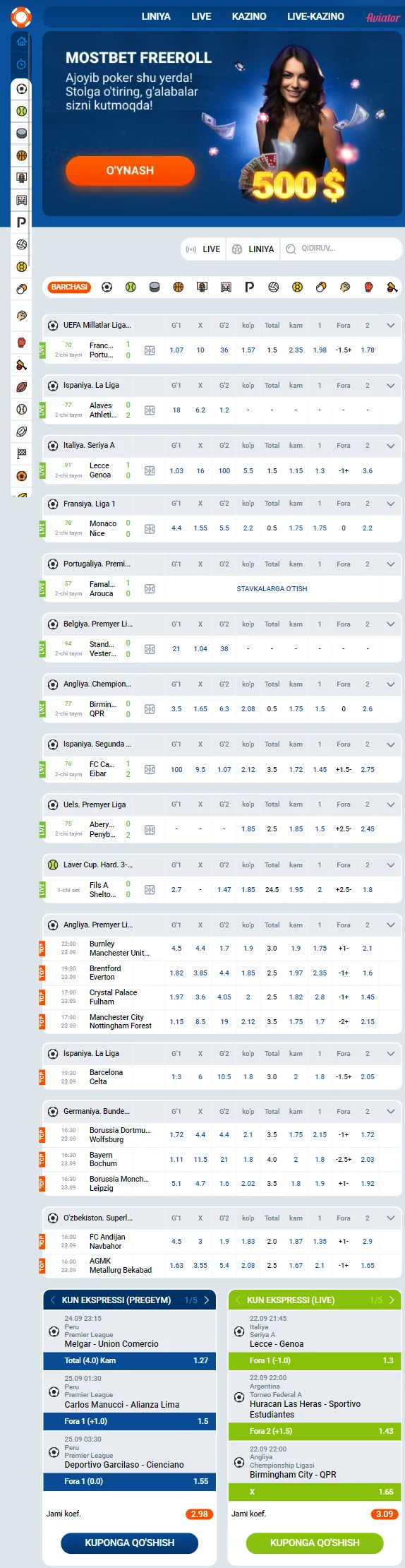Collapse the Fransiya Liga 1 section
The height and width of the screenshot is (1568, 405).
(390, 504)
